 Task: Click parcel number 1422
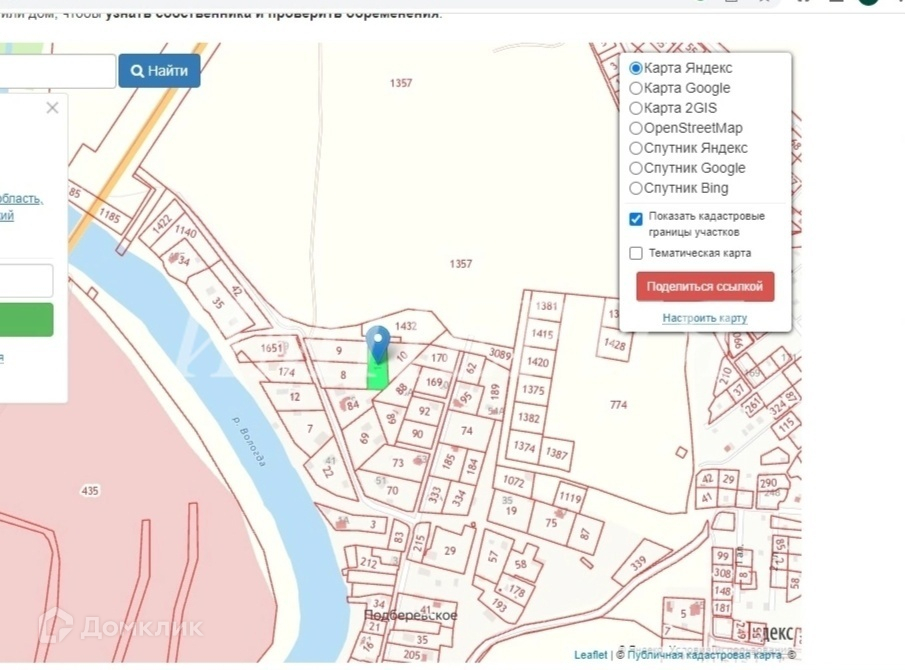coord(162,223)
